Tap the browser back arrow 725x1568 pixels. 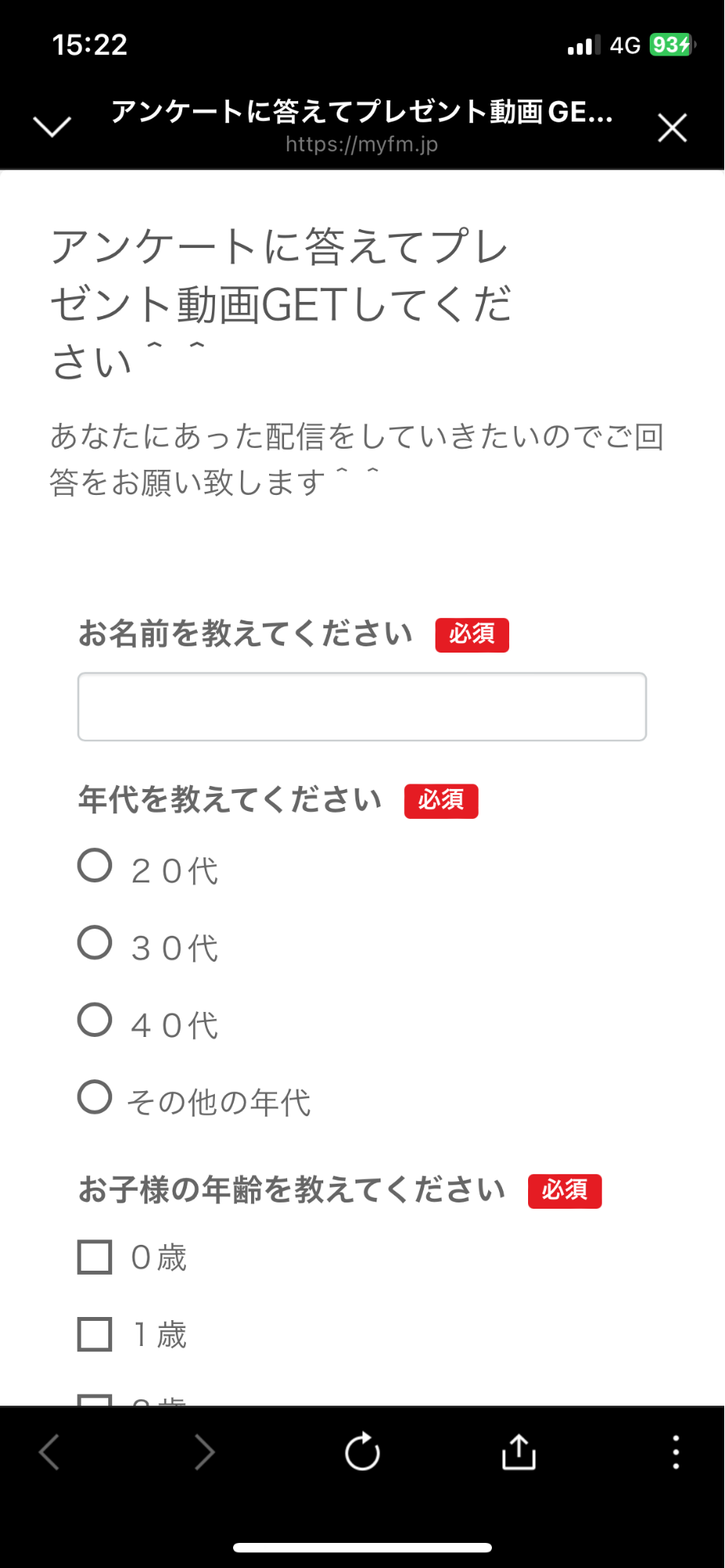click(x=49, y=1452)
